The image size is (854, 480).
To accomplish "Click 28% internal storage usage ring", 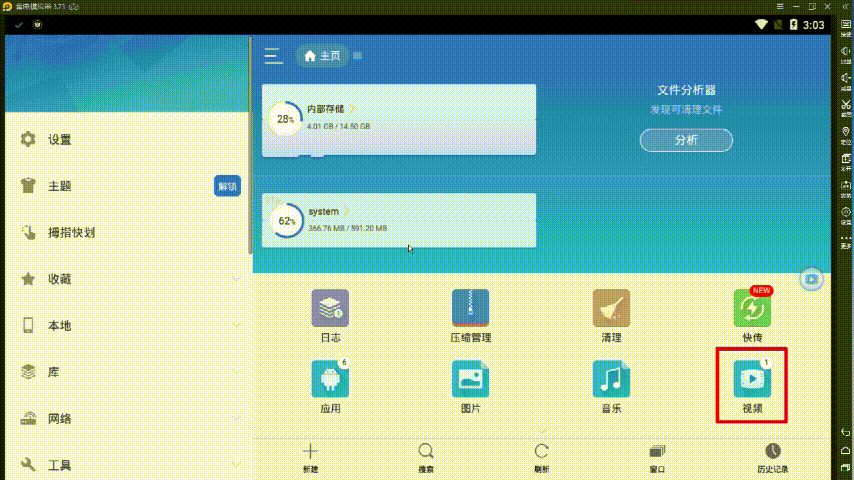I will [x=285, y=119].
